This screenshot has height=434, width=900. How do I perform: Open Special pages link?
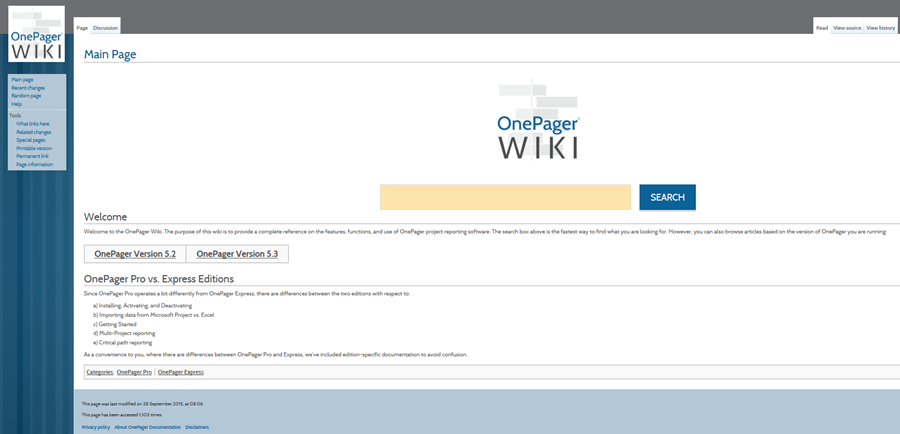[x=30, y=140]
